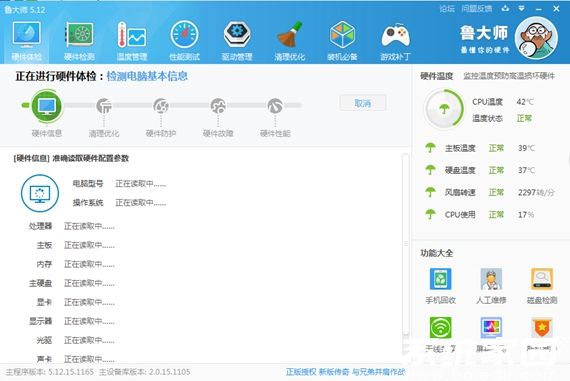Open 装机必备 cube icon
The height and width of the screenshot is (381, 570).
(x=342, y=35)
